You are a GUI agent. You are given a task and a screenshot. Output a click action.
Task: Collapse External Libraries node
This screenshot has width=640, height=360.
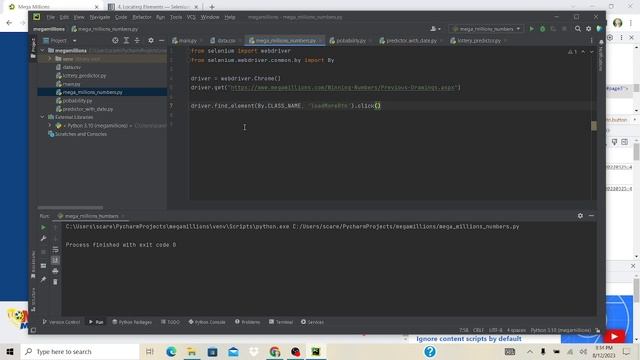click(42, 117)
